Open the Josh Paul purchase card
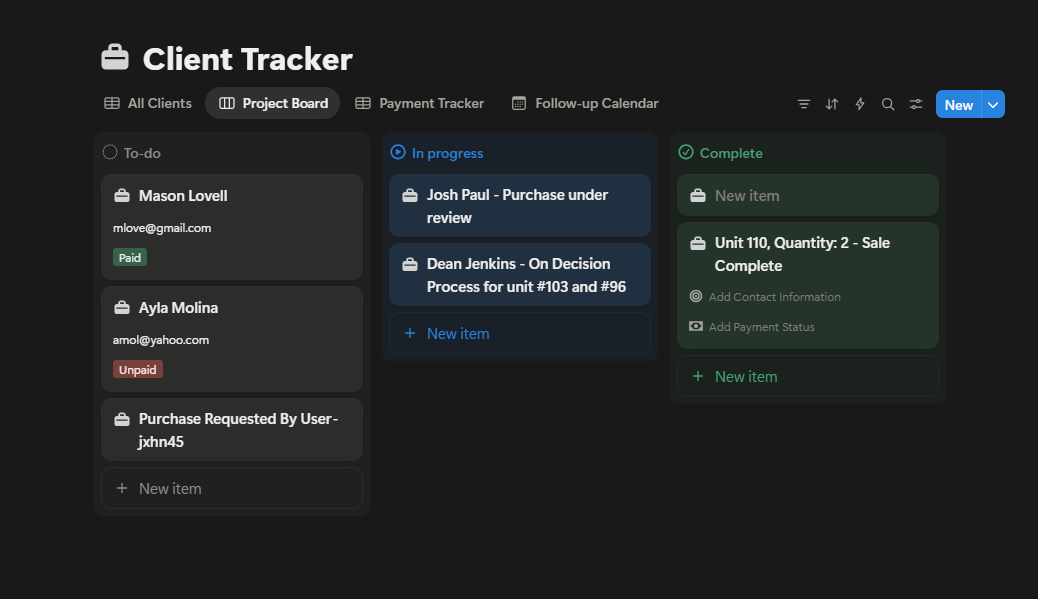Screen dimensions: 1038x599 coord(519,206)
